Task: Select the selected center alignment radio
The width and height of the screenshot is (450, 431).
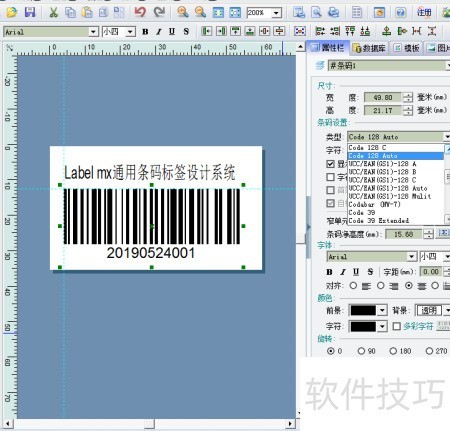Action: tap(408, 286)
